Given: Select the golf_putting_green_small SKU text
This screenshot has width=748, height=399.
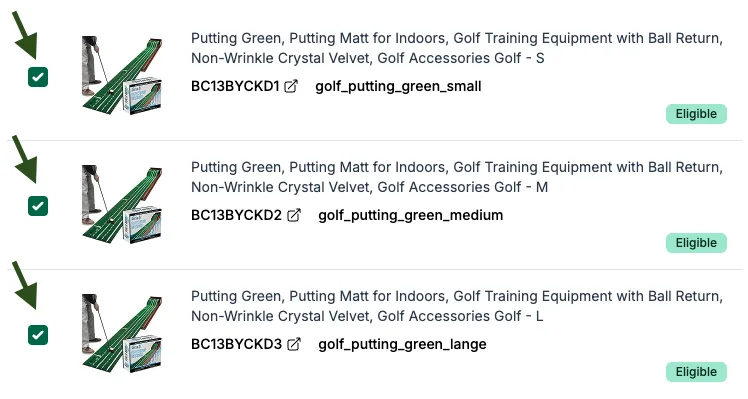Looking at the screenshot, I should coord(398,87).
